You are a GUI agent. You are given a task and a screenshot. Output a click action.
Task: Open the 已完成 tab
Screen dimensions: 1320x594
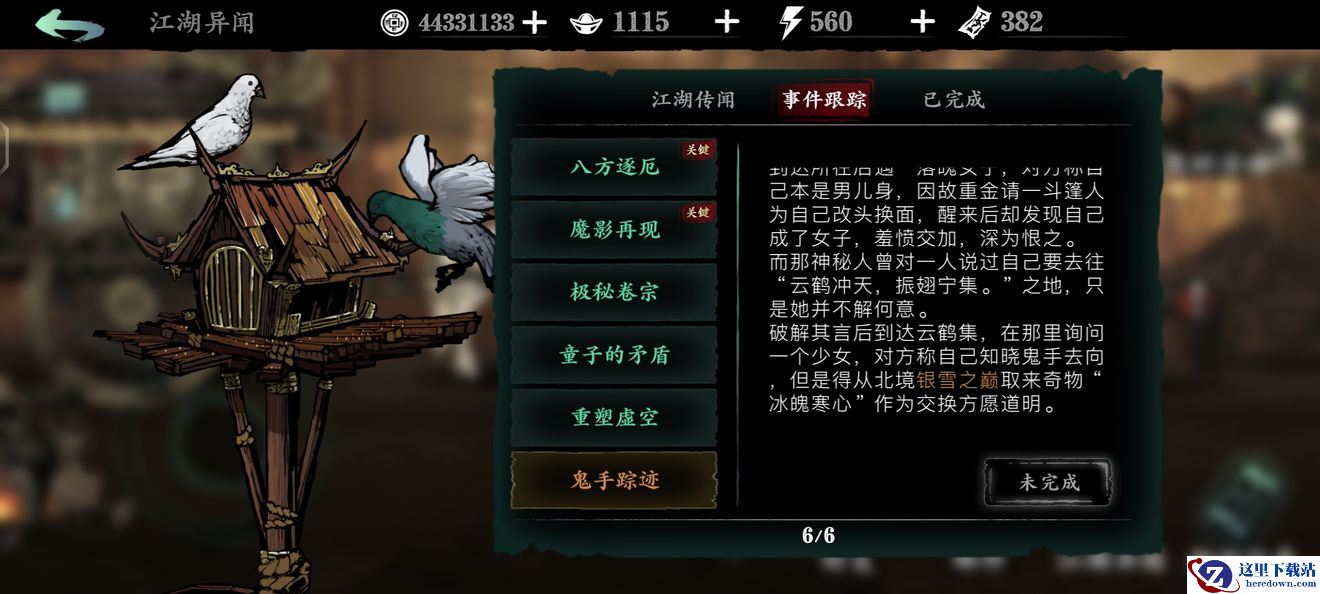[x=954, y=100]
